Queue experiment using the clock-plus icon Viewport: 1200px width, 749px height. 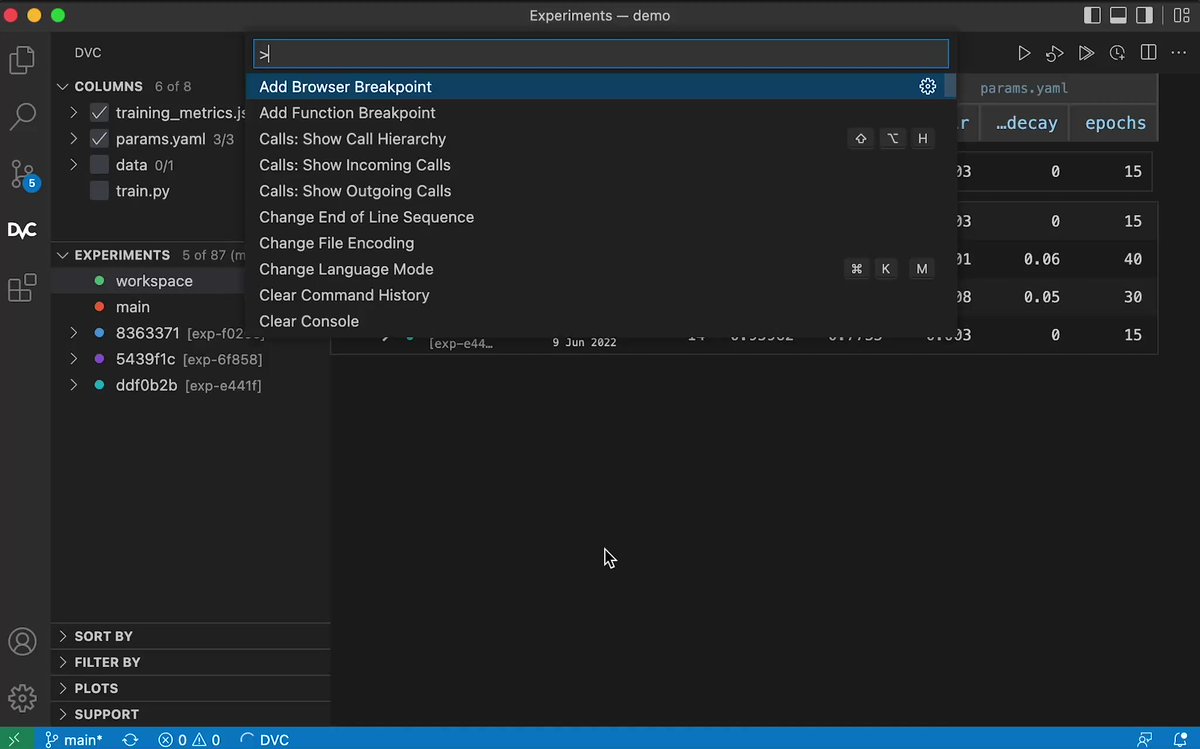point(1117,52)
